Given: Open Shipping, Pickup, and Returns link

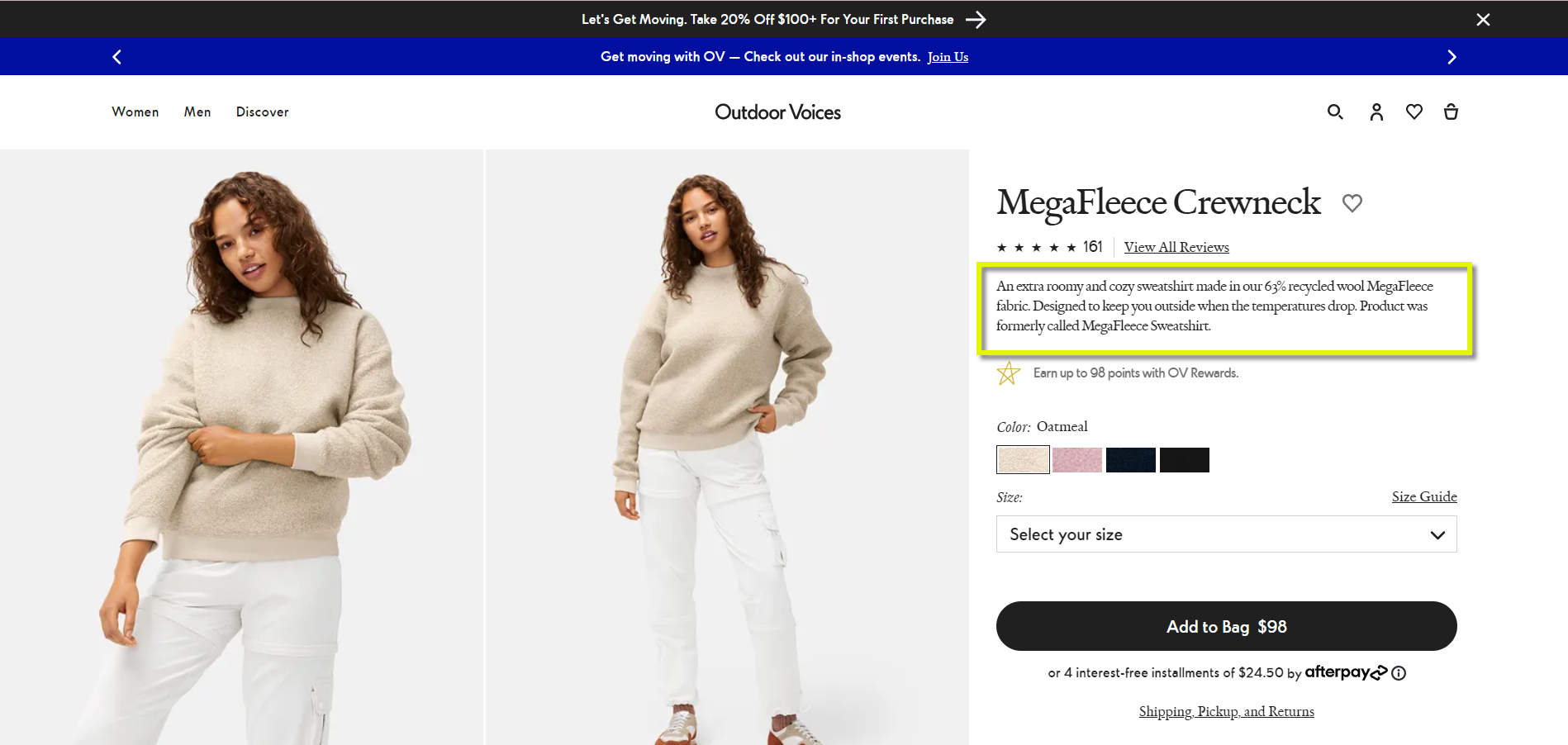Looking at the screenshot, I should click(x=1226, y=711).
